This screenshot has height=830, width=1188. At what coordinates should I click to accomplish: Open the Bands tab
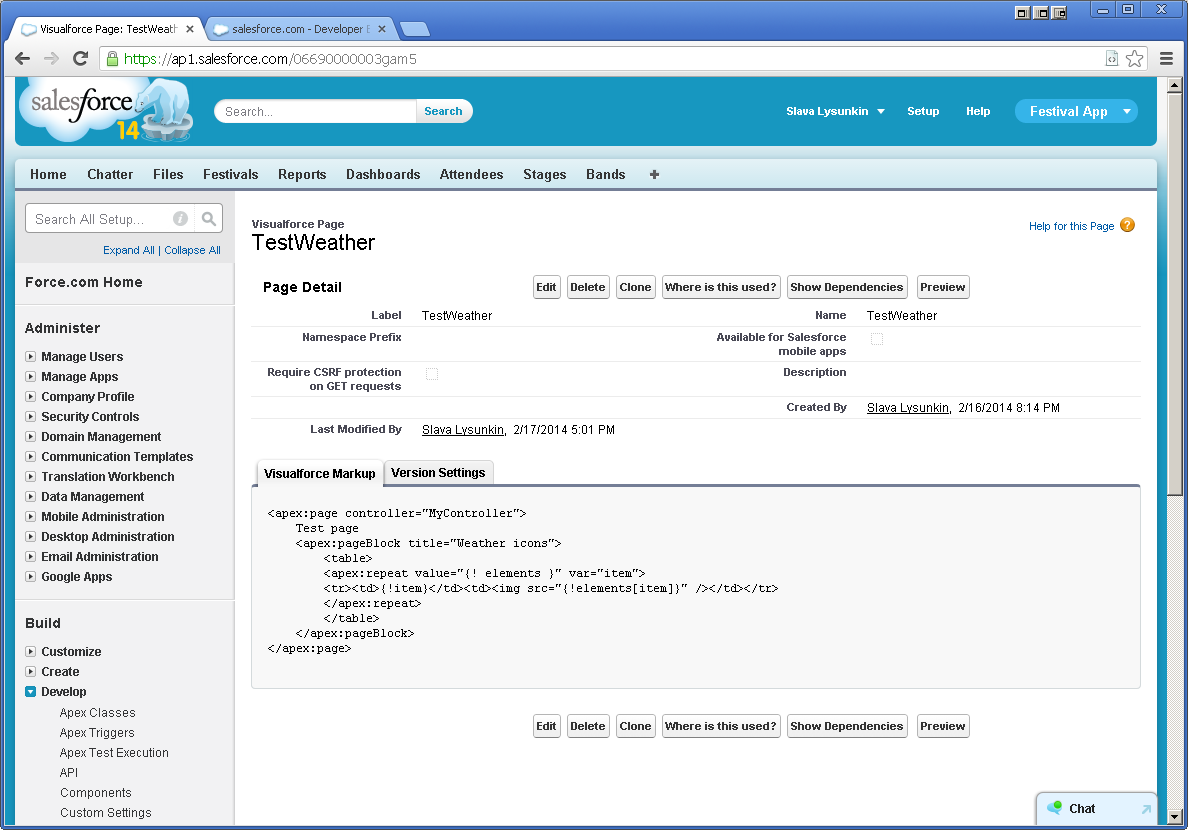click(x=605, y=174)
